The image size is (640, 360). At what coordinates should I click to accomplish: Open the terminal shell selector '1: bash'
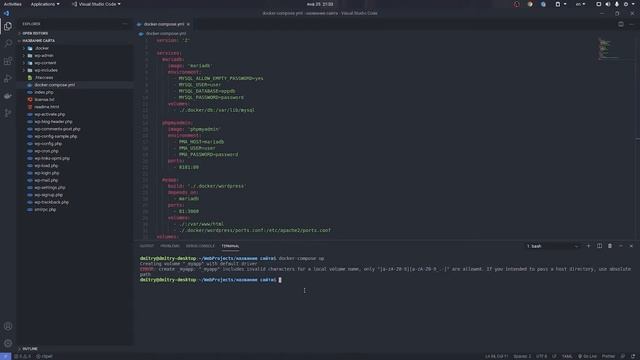[552, 246]
